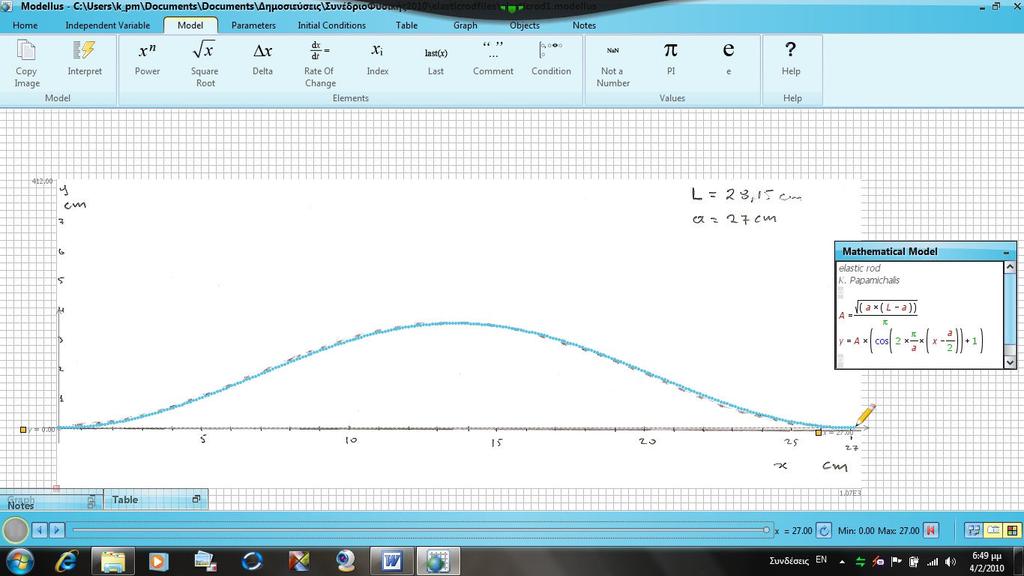Switch to Microsoft Word in the taskbar
Screen dimensions: 1024x576
[392, 561]
